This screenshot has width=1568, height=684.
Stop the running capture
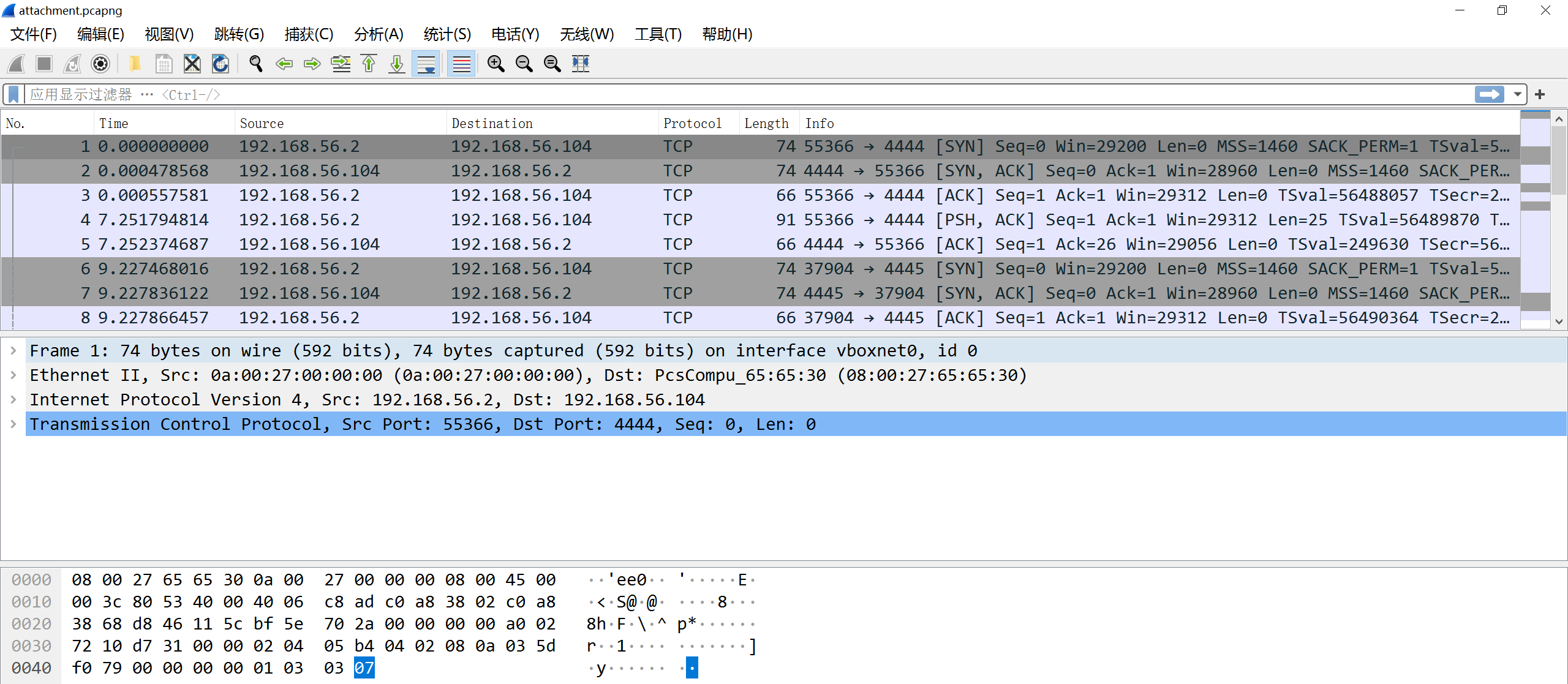(x=44, y=64)
